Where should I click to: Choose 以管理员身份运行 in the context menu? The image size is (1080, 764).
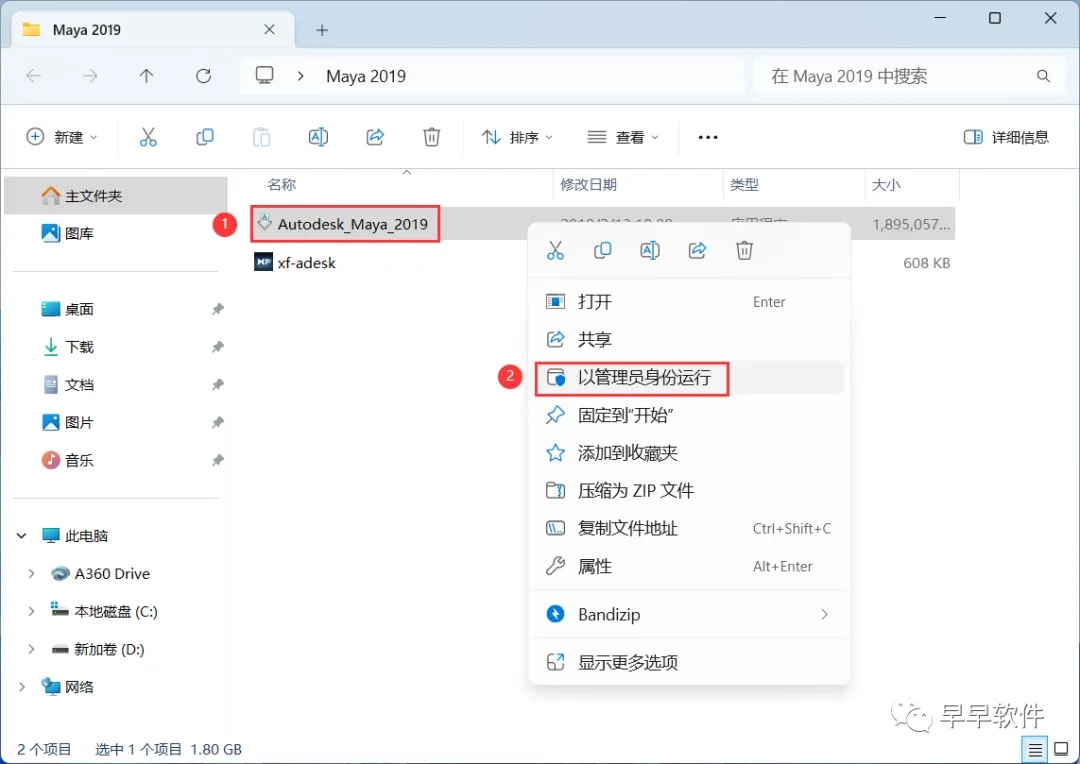click(x=689, y=378)
